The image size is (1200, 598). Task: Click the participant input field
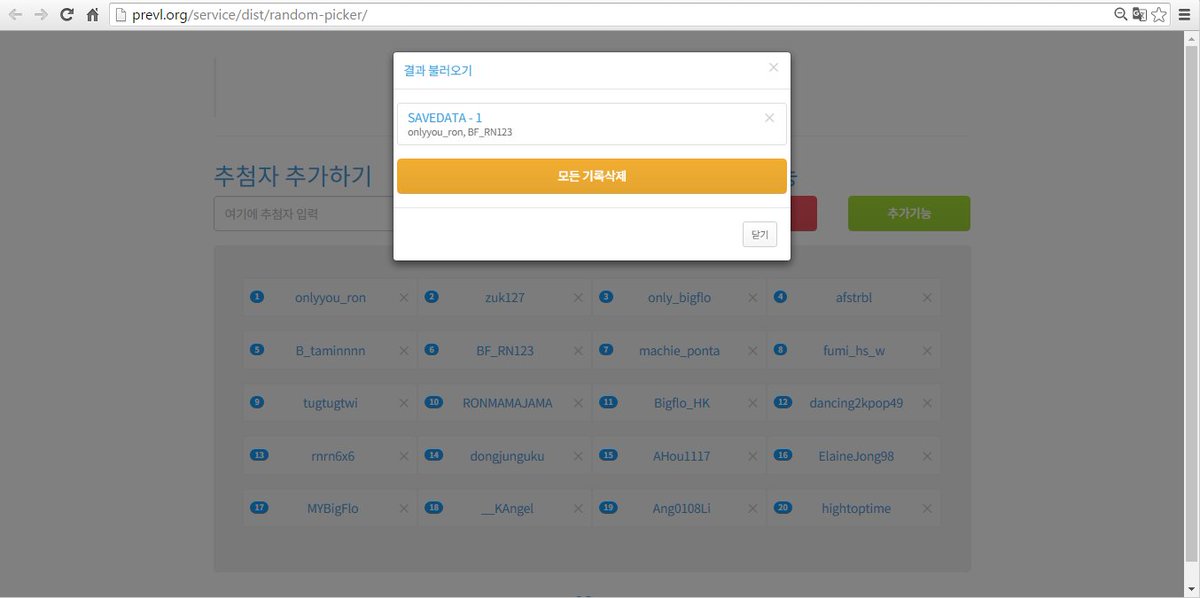click(x=303, y=214)
